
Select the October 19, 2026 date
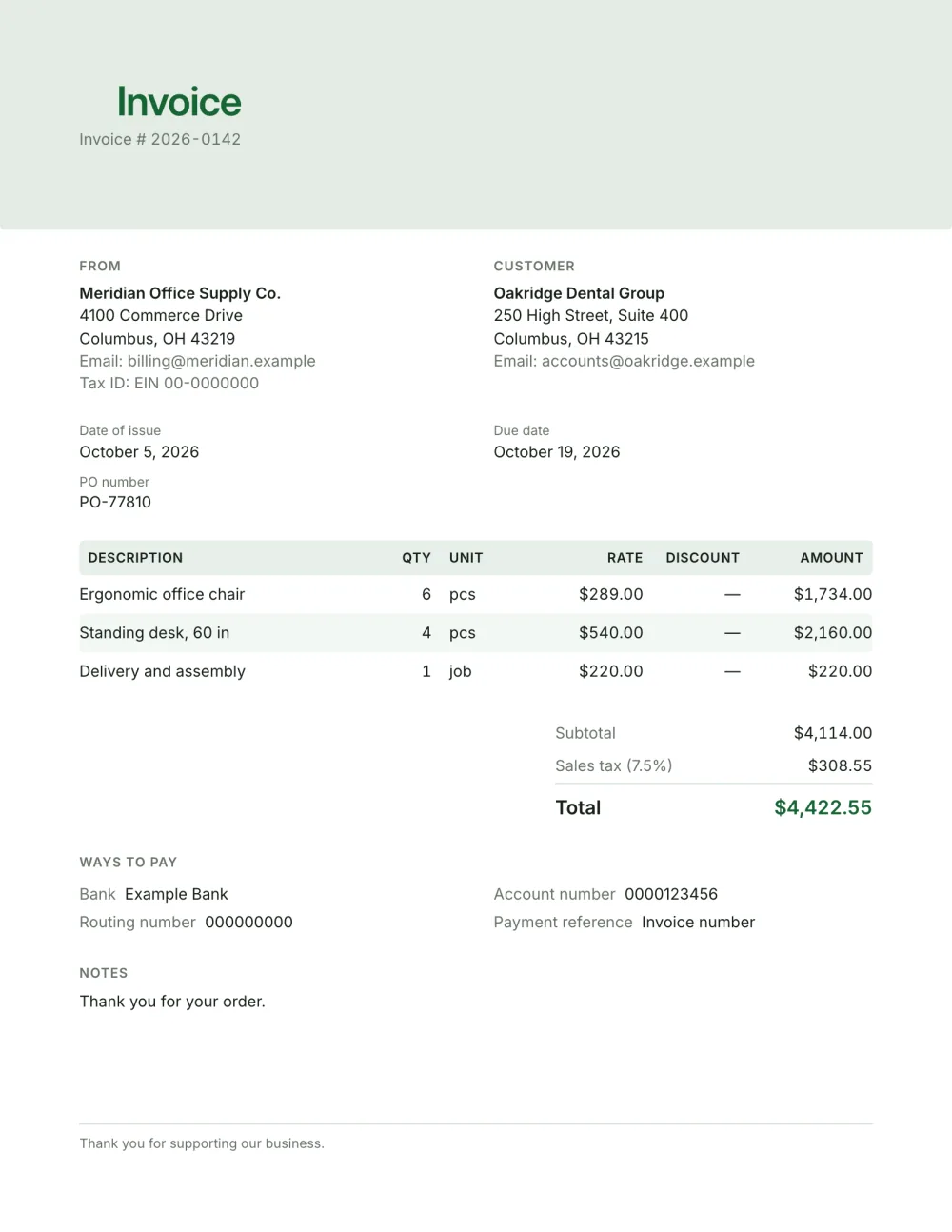[556, 452]
